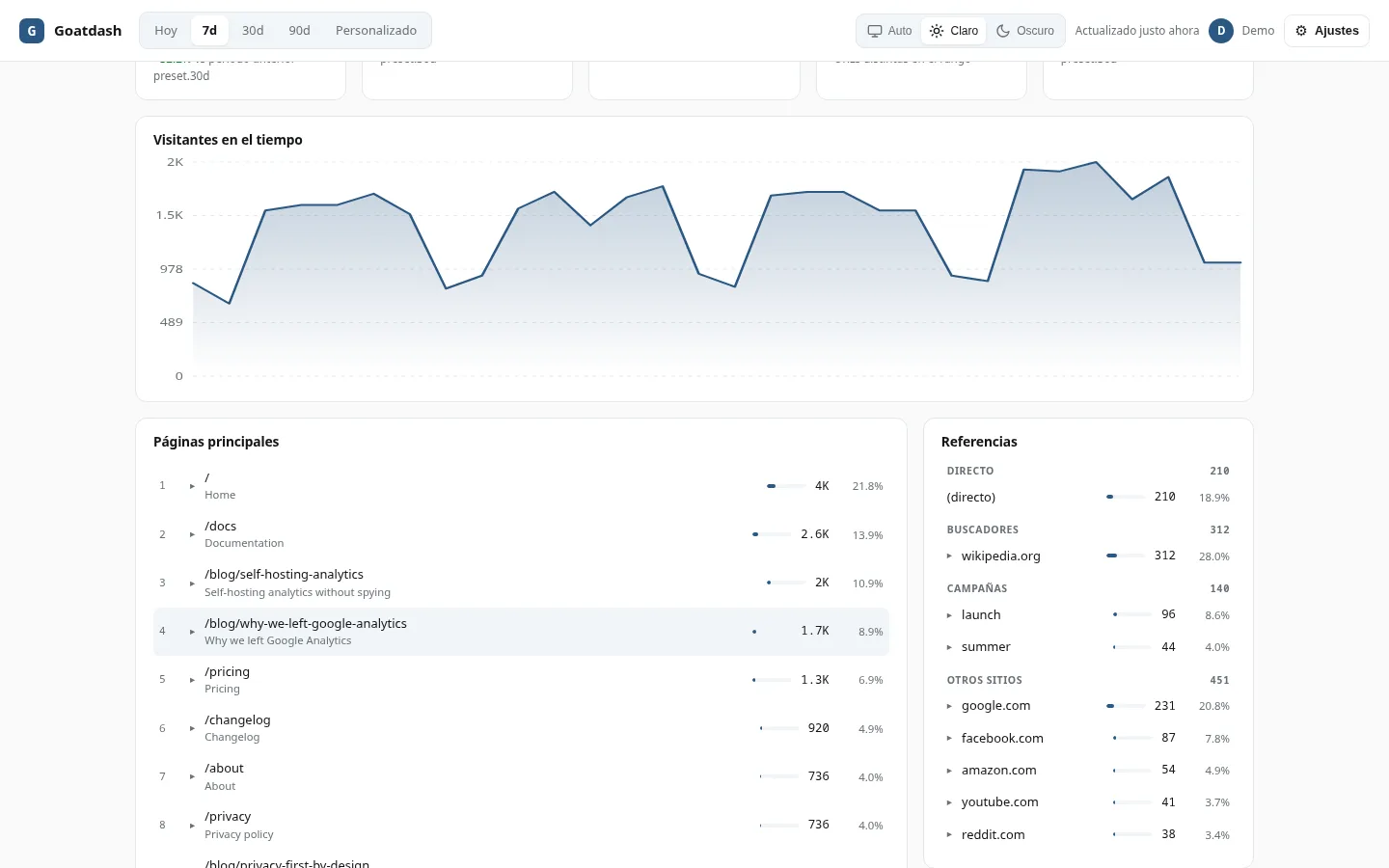Click the preset.30d label in first card
The height and width of the screenshot is (868, 1389).
[181, 76]
